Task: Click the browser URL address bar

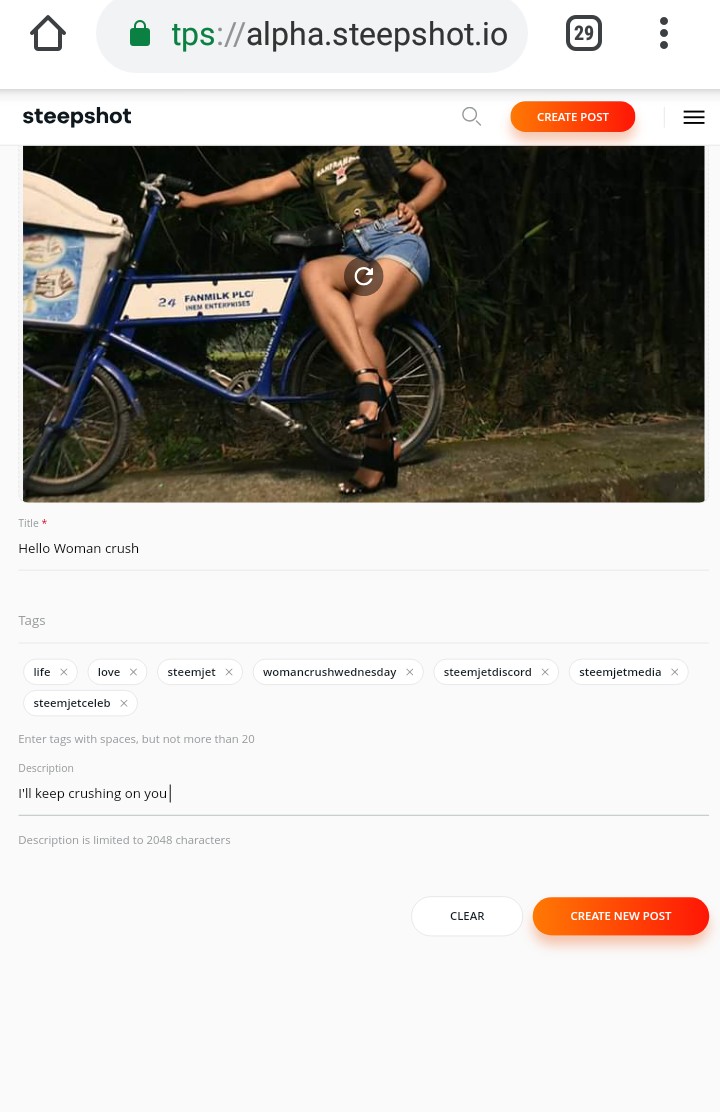Action: point(312,34)
